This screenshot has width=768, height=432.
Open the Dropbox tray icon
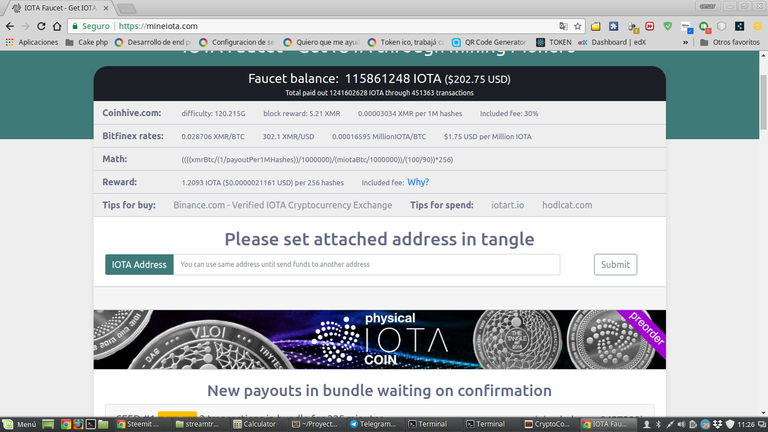718,424
